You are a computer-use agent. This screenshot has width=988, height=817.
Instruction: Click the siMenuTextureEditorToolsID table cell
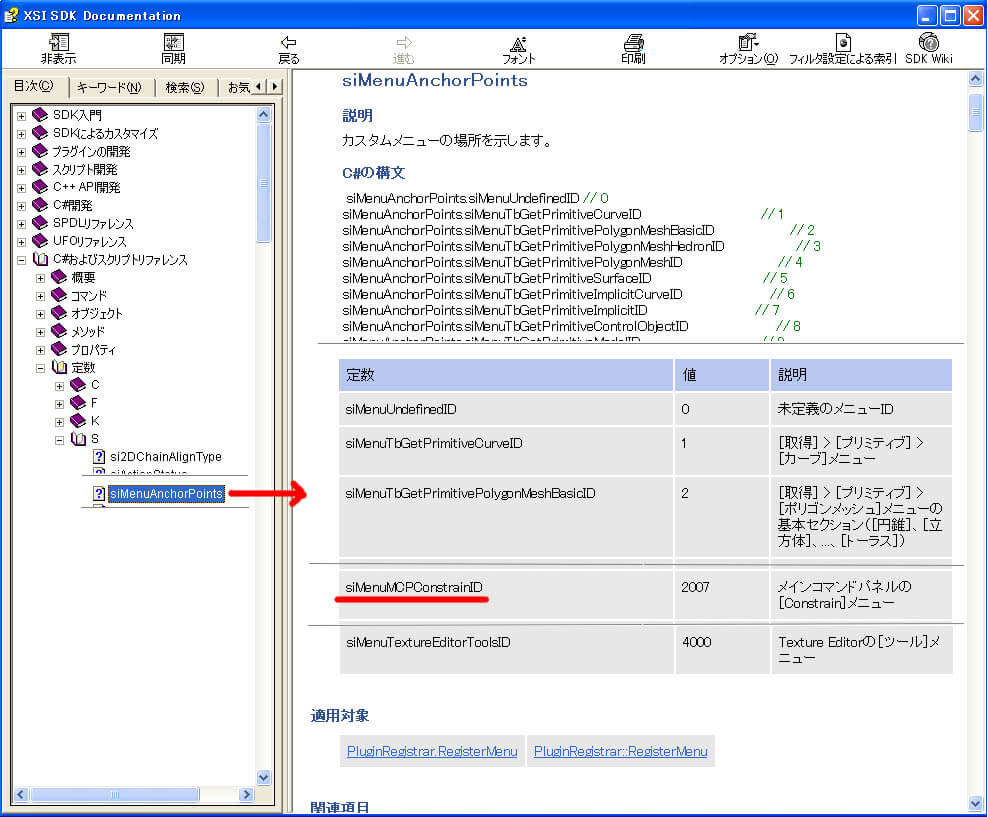[x=506, y=649]
